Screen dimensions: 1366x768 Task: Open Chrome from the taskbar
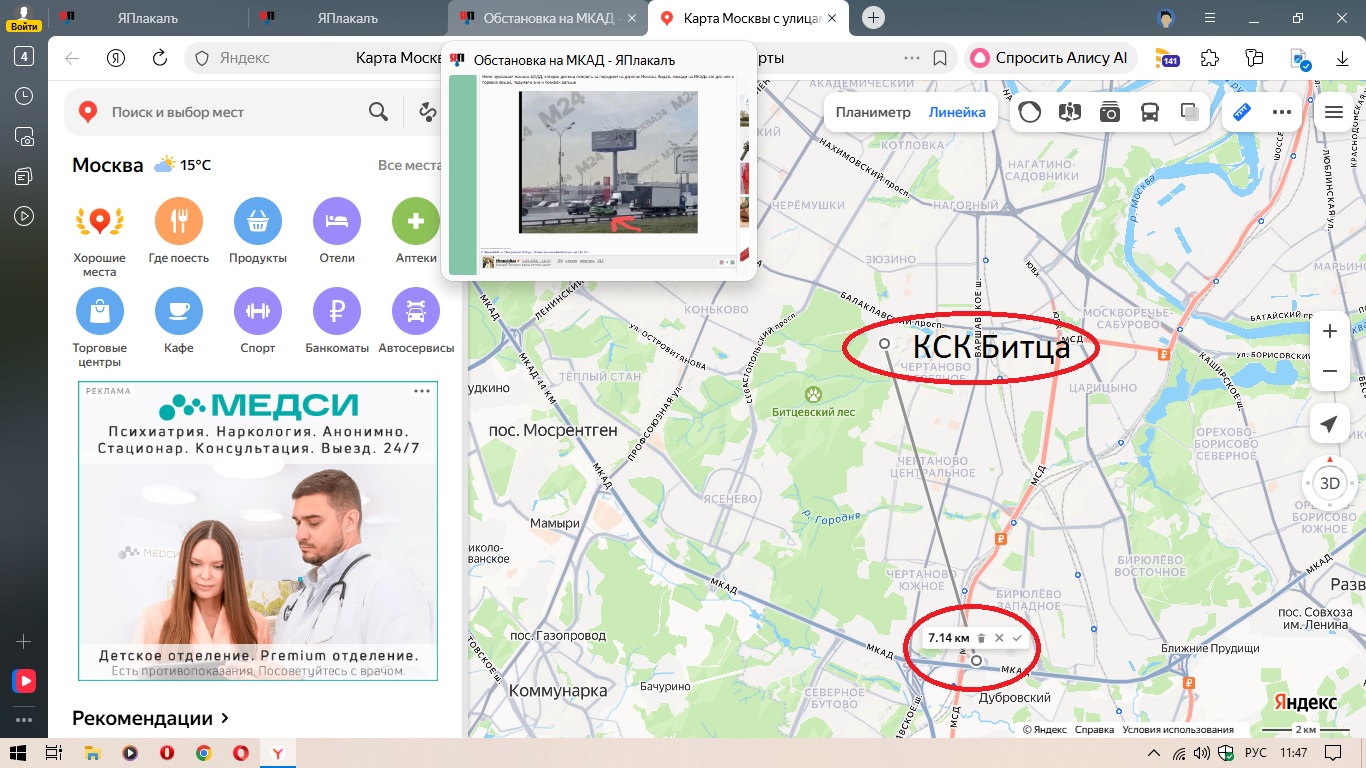coord(203,752)
